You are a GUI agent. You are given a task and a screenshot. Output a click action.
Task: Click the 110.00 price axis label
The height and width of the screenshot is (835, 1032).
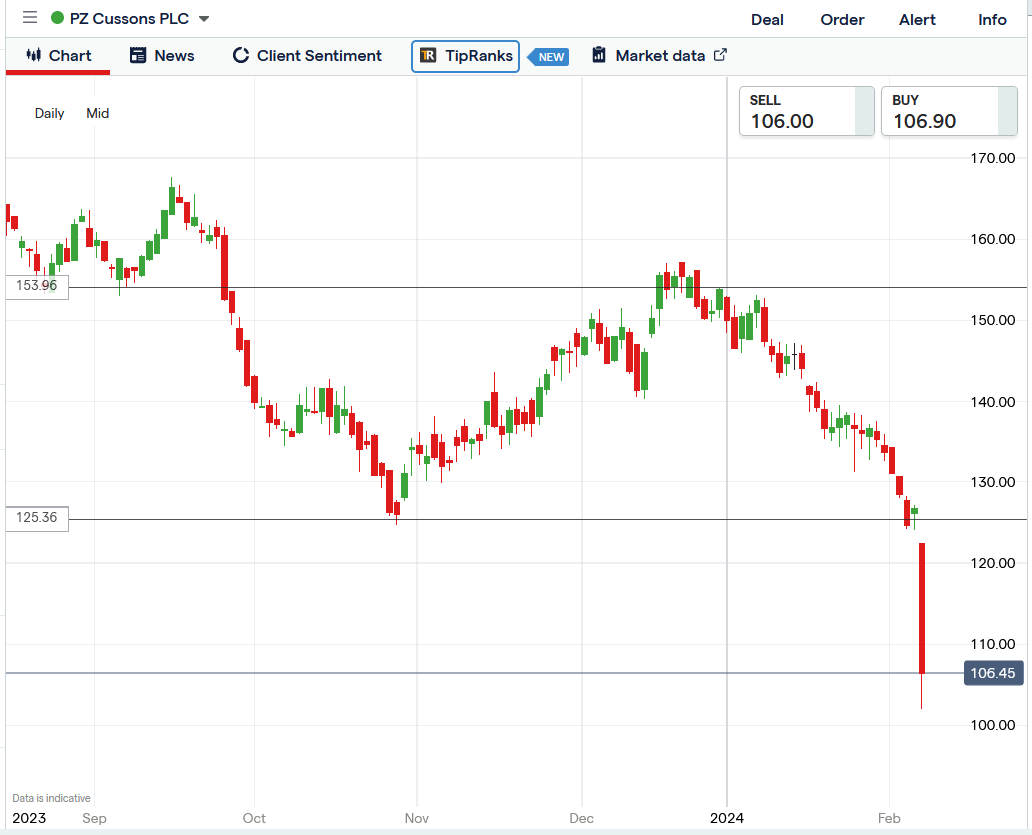(993, 644)
